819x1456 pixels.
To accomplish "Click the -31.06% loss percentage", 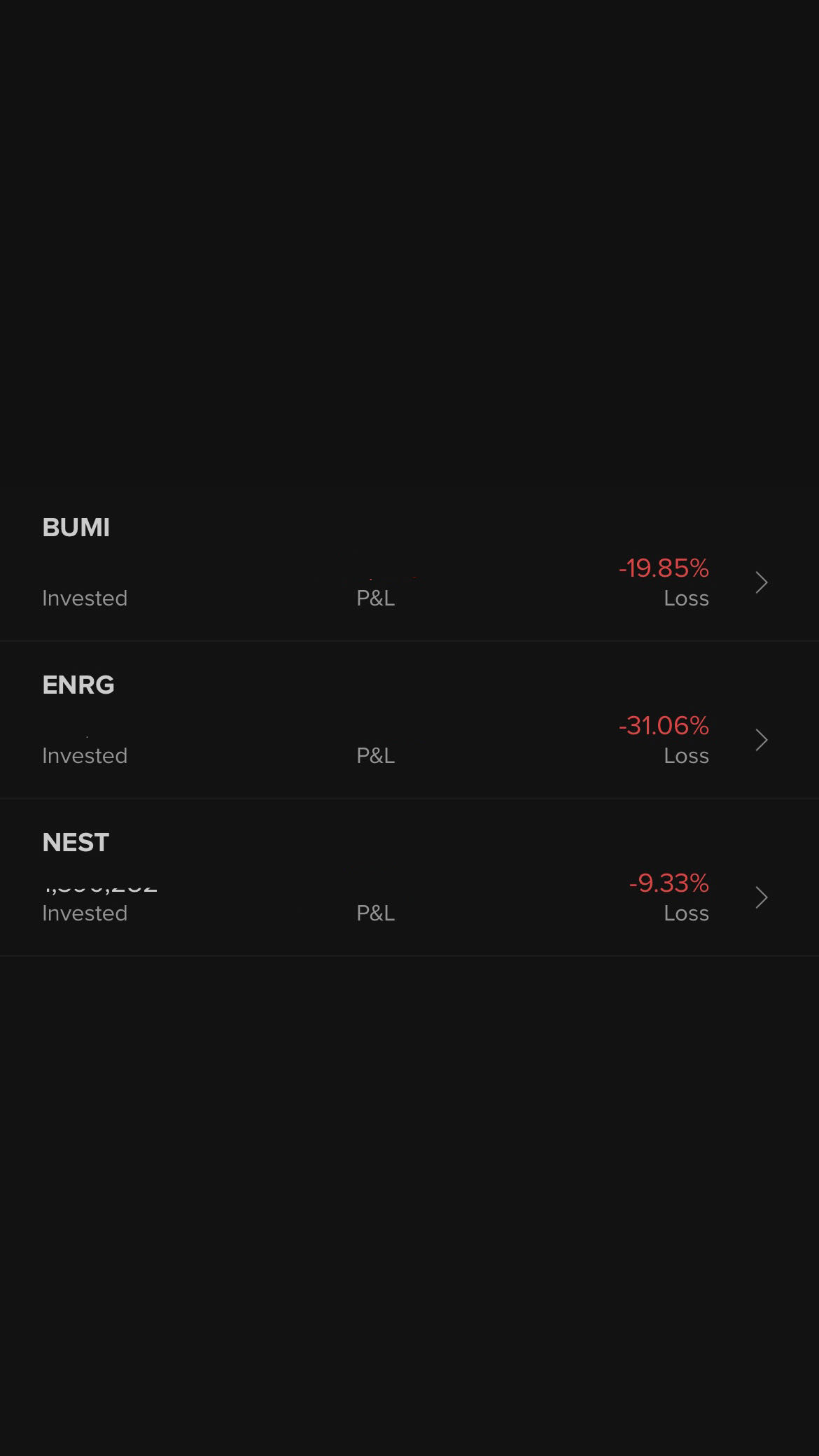I will (664, 726).
